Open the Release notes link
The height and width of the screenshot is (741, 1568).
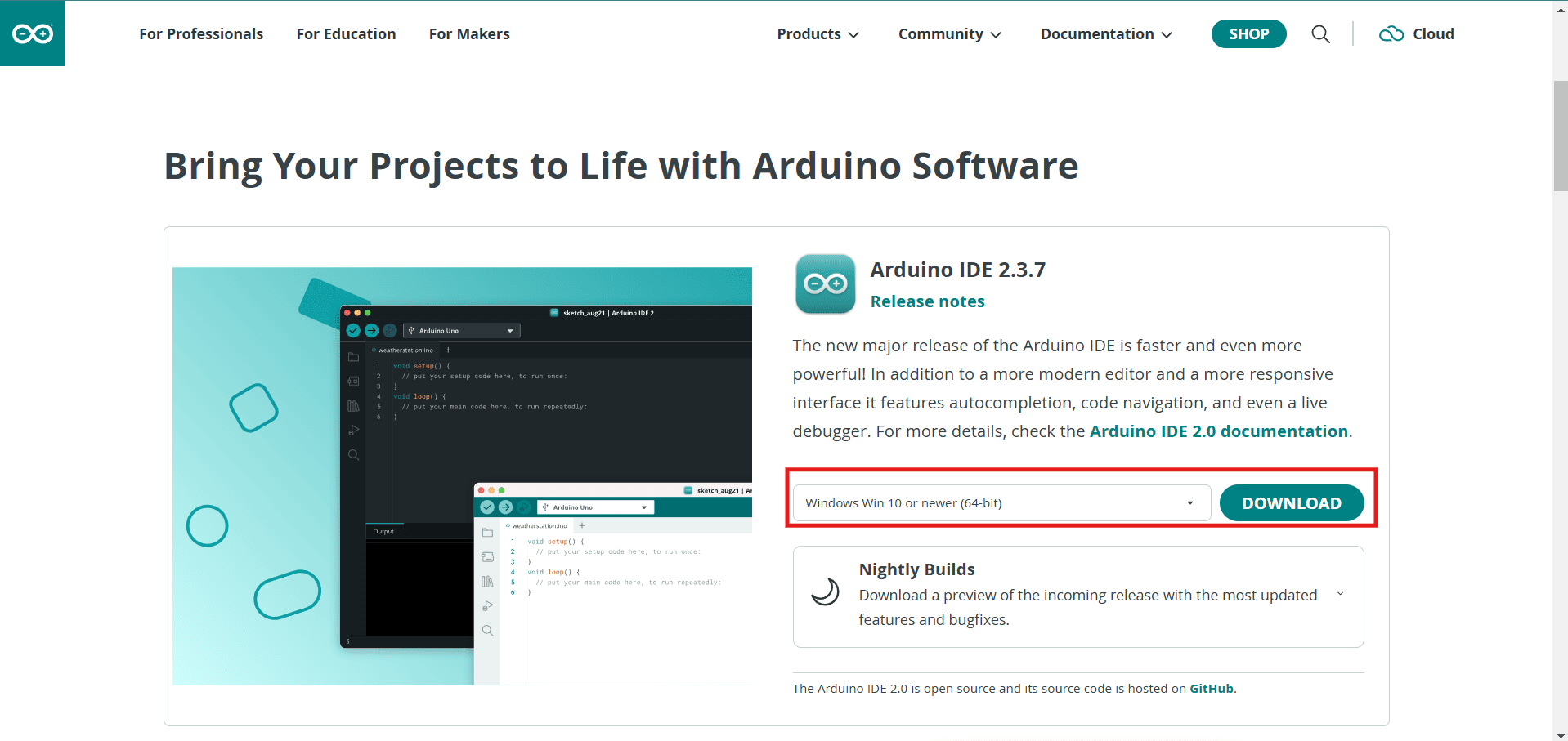928,301
